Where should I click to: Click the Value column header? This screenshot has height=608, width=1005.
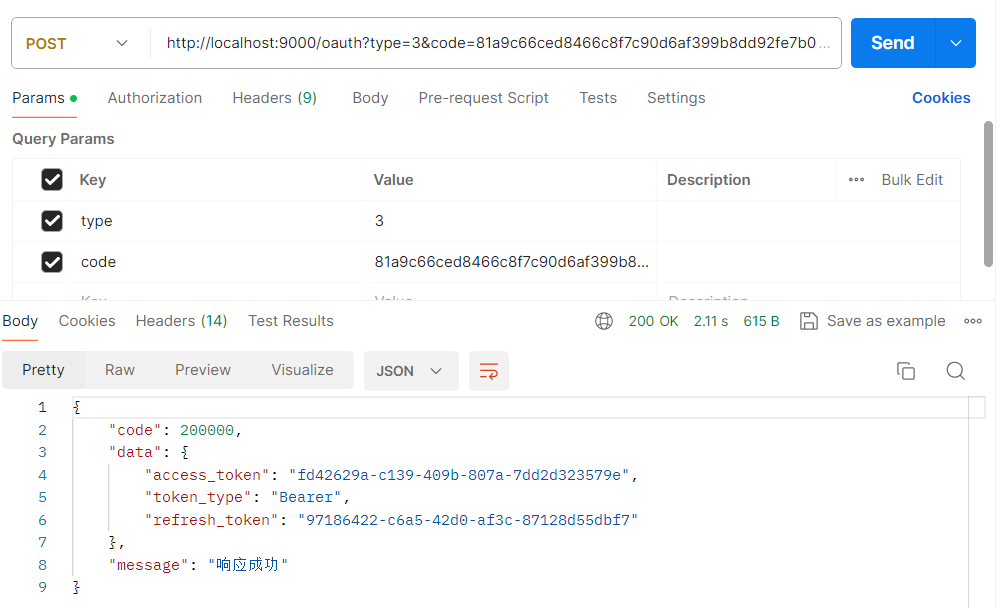(x=394, y=180)
